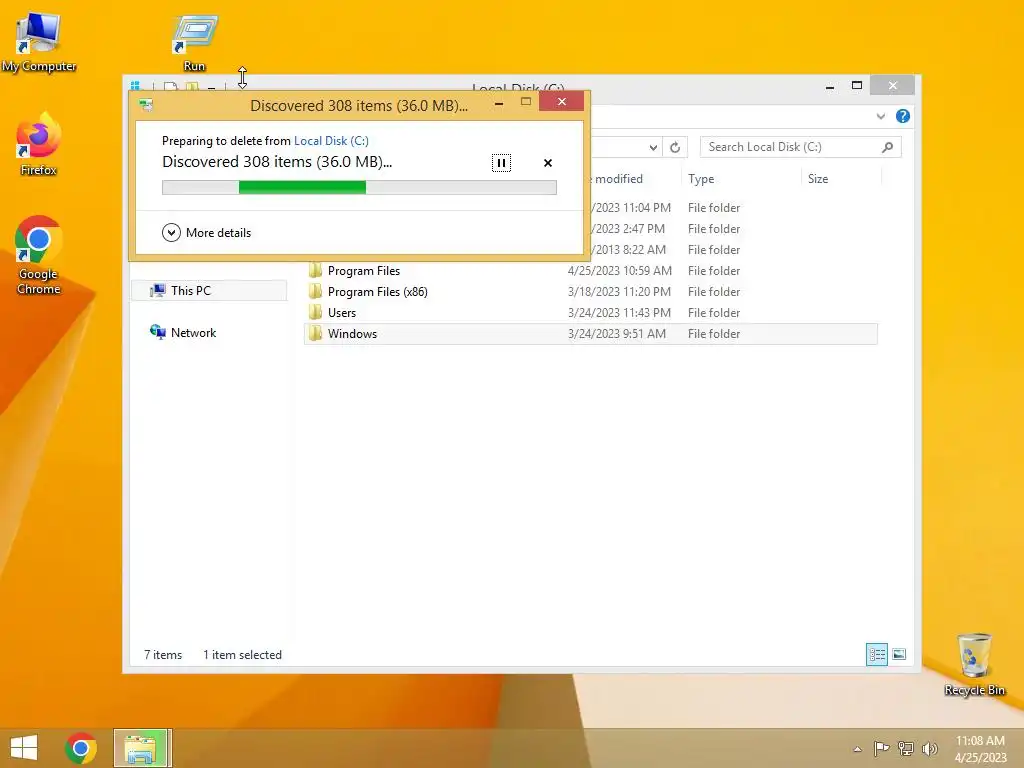
Task: Open the taskbar clock and date
Action: click(x=980, y=749)
